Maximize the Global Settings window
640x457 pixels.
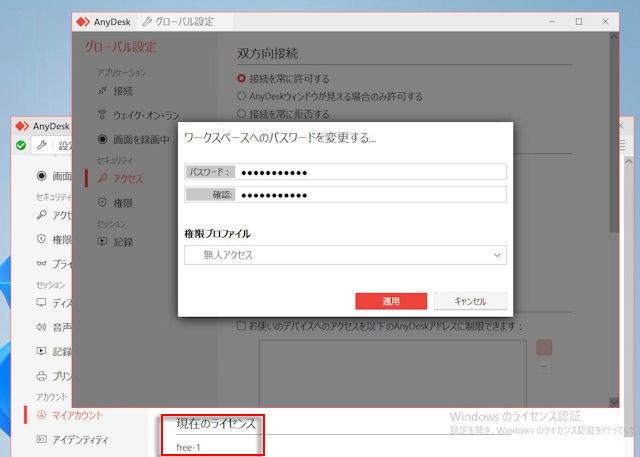579,22
